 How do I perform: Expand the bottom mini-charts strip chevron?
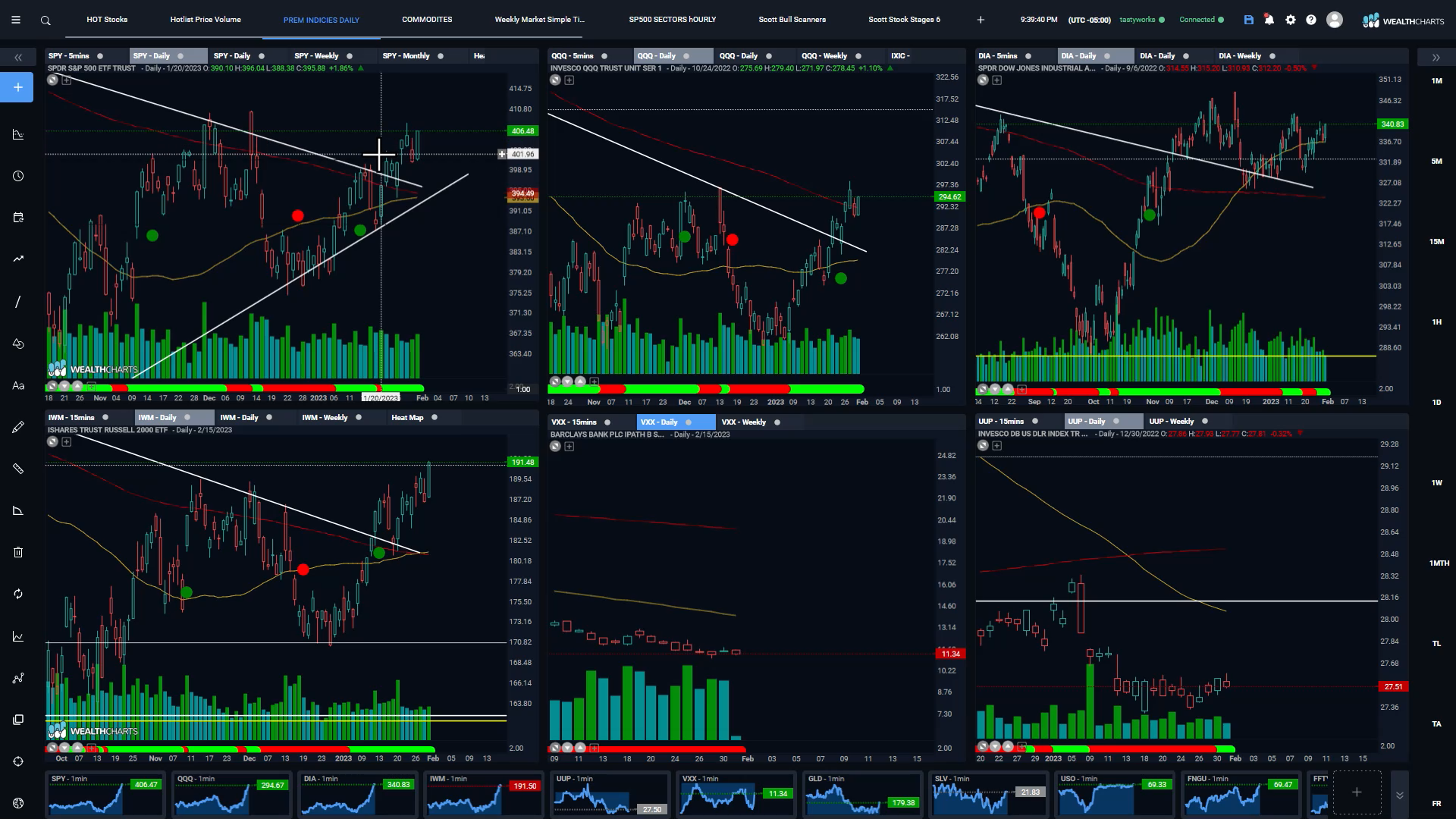coord(1399,795)
